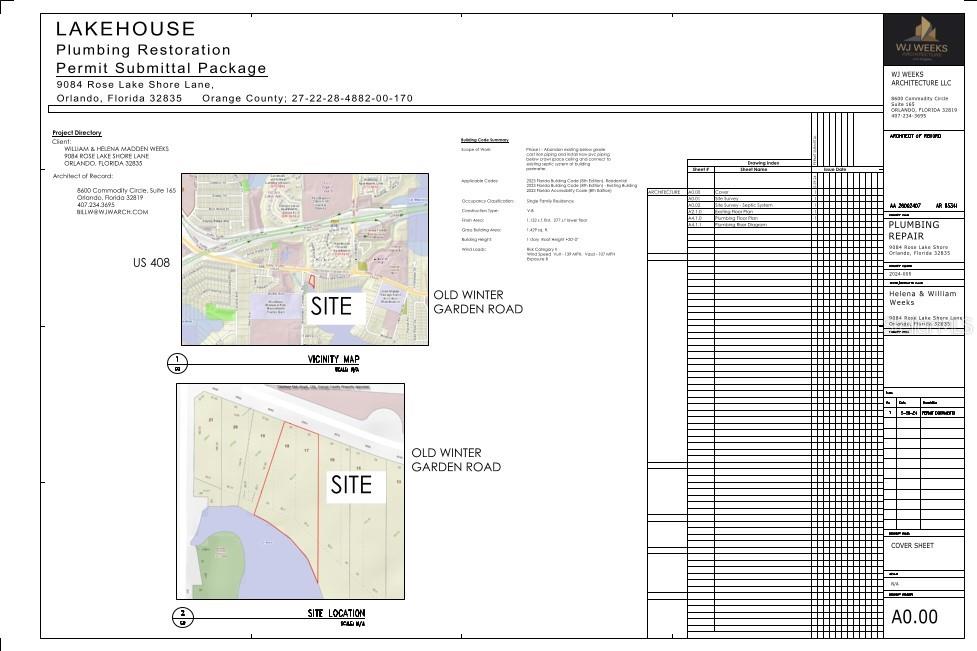The width and height of the screenshot is (977, 651).
Task: Click the WJ Weeks Architecture logo
Action: (924, 40)
